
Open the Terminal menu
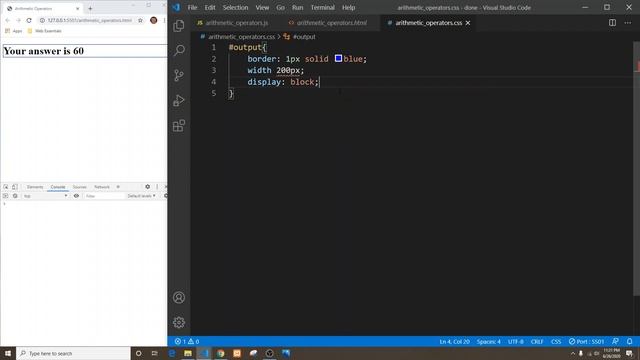coord(322,7)
